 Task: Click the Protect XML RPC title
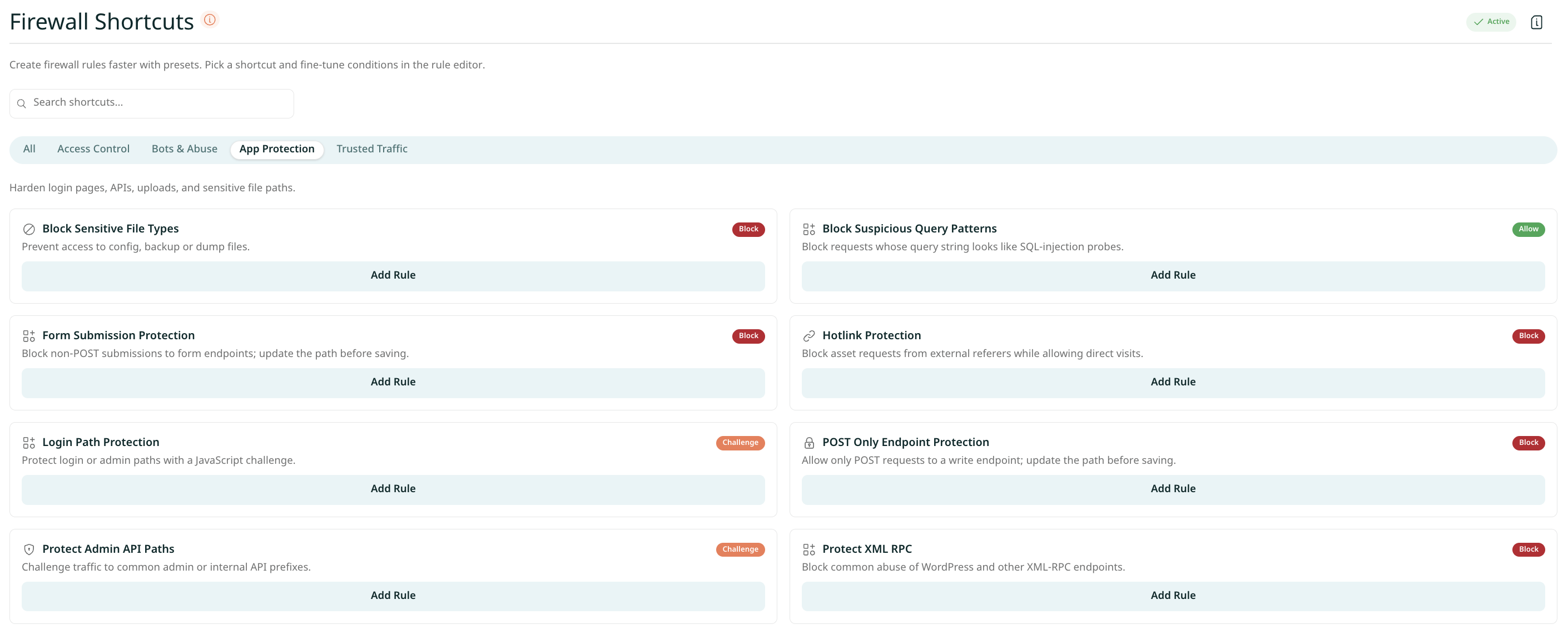(867, 549)
